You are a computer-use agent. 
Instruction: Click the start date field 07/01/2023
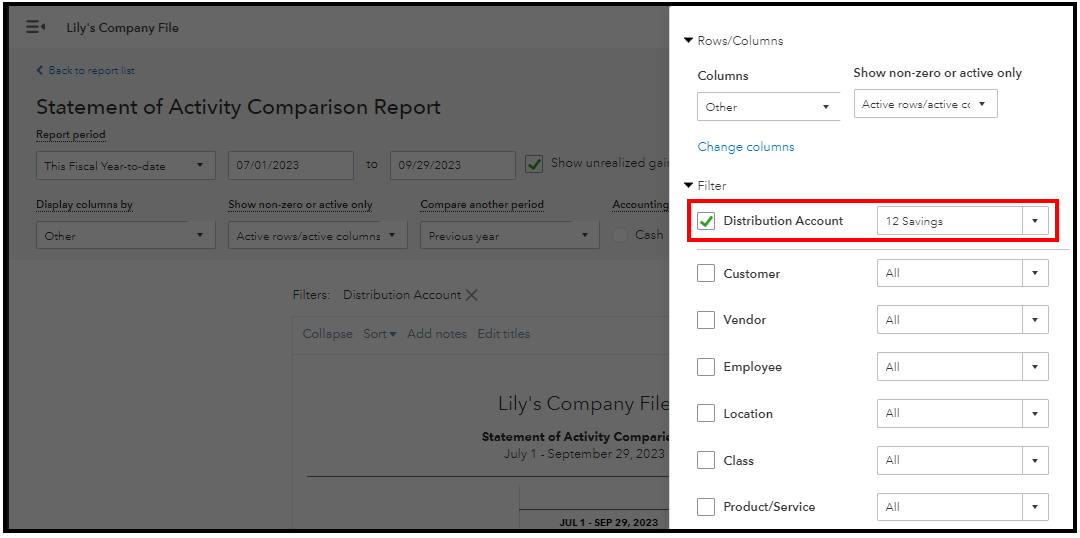290,166
